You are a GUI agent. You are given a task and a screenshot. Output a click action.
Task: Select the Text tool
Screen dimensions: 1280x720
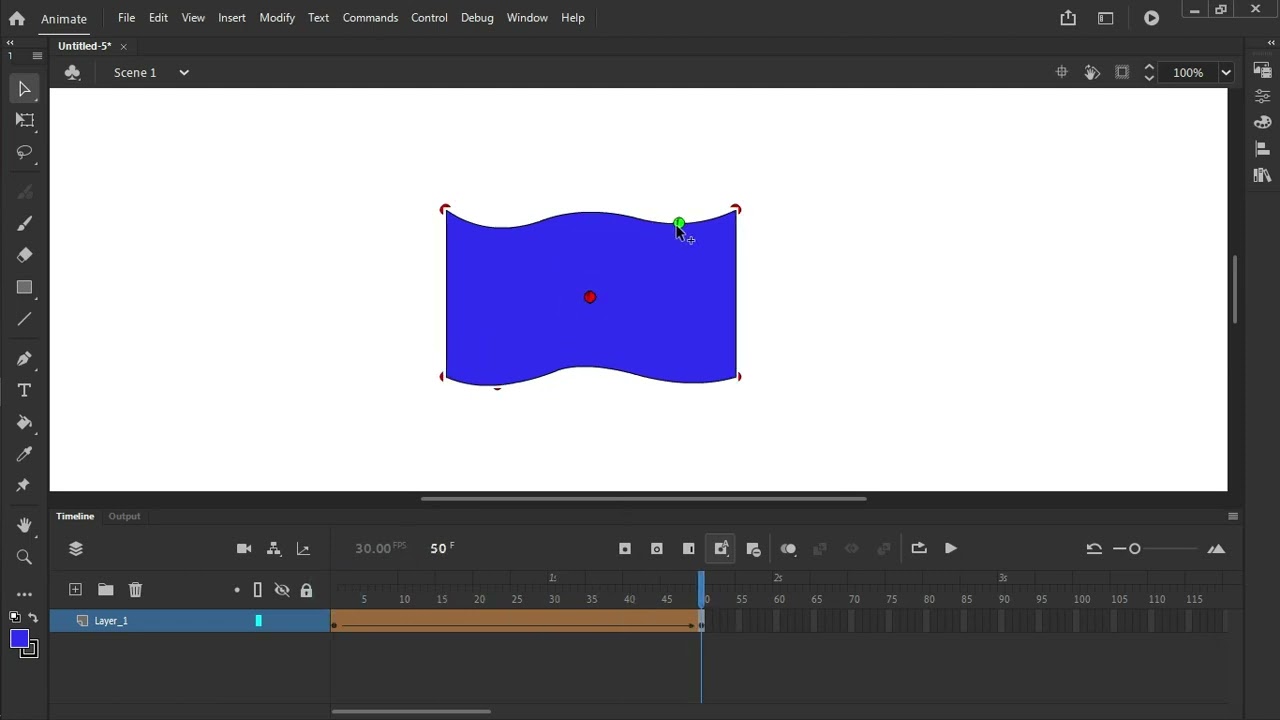pyautogui.click(x=24, y=390)
